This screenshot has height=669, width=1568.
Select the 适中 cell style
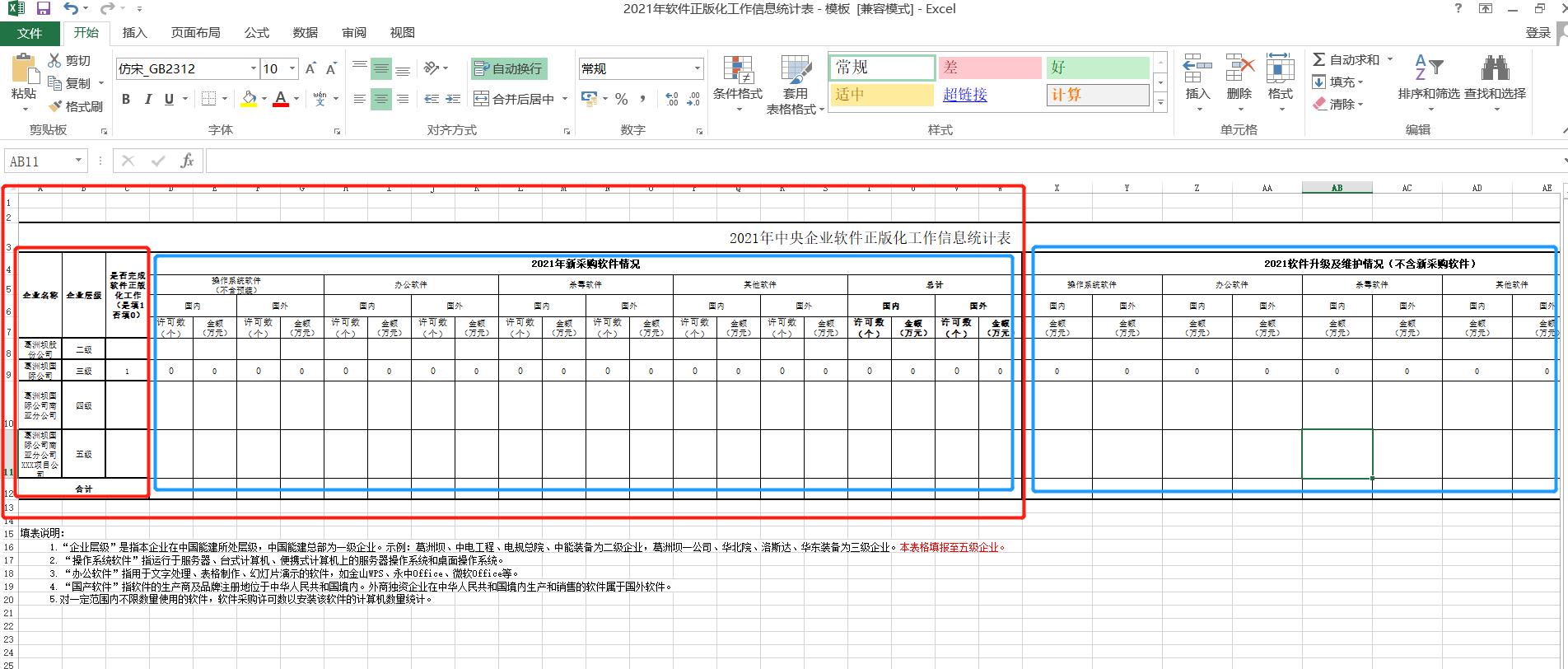point(882,95)
